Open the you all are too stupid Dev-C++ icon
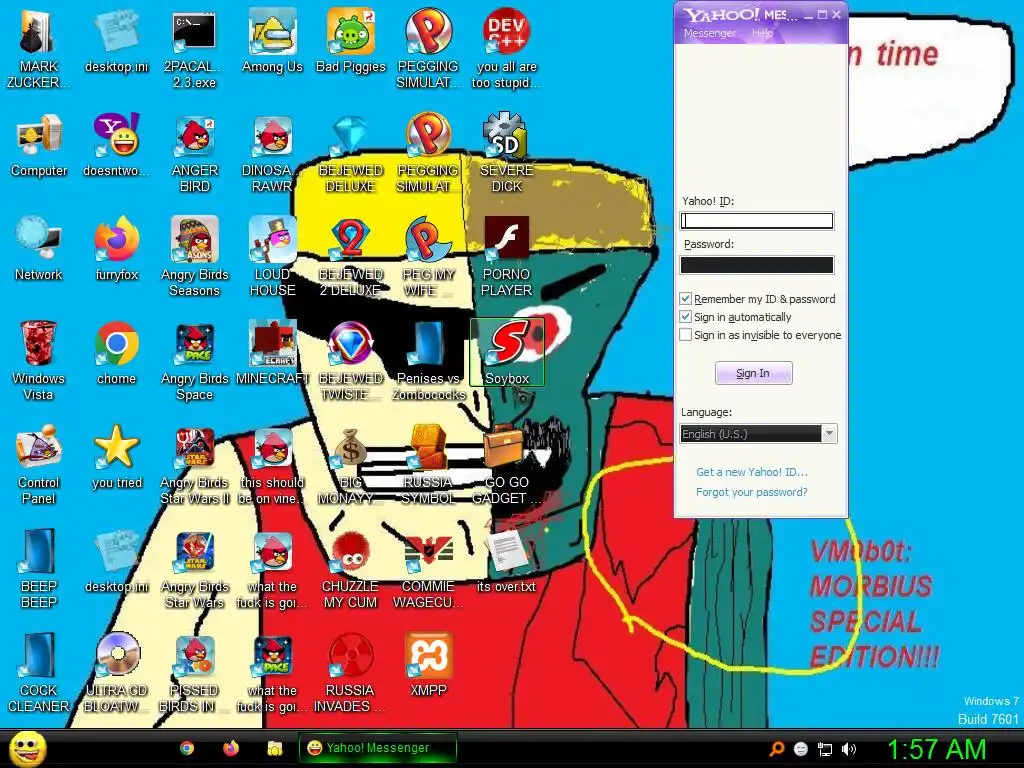Image resolution: width=1024 pixels, height=768 pixels. (x=507, y=49)
